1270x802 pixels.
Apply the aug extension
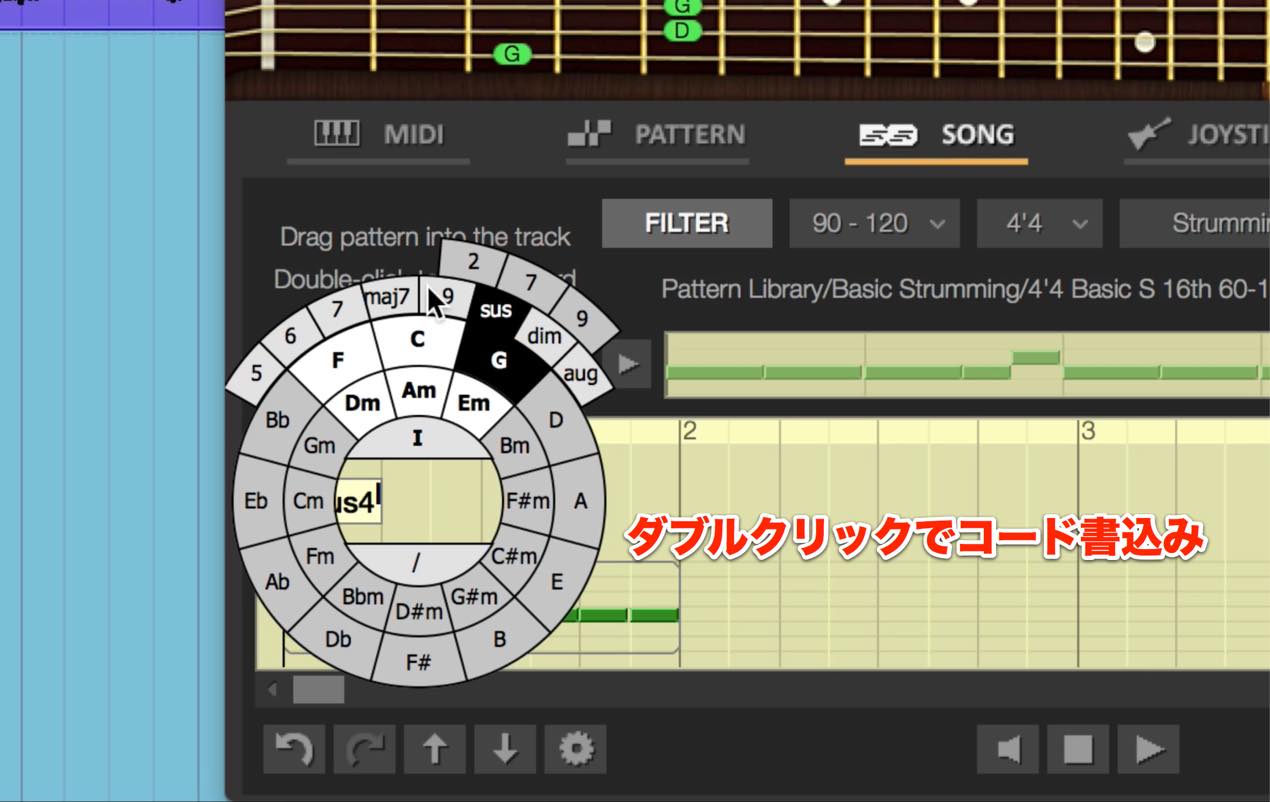point(580,374)
